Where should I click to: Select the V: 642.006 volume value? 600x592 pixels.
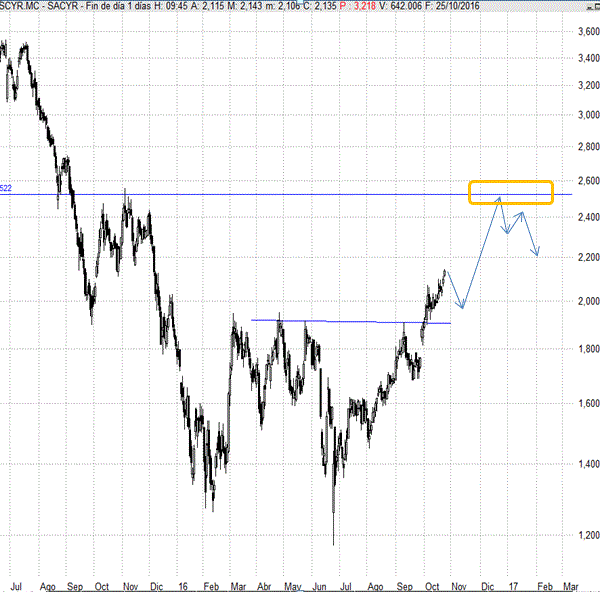pyautogui.click(x=401, y=6)
